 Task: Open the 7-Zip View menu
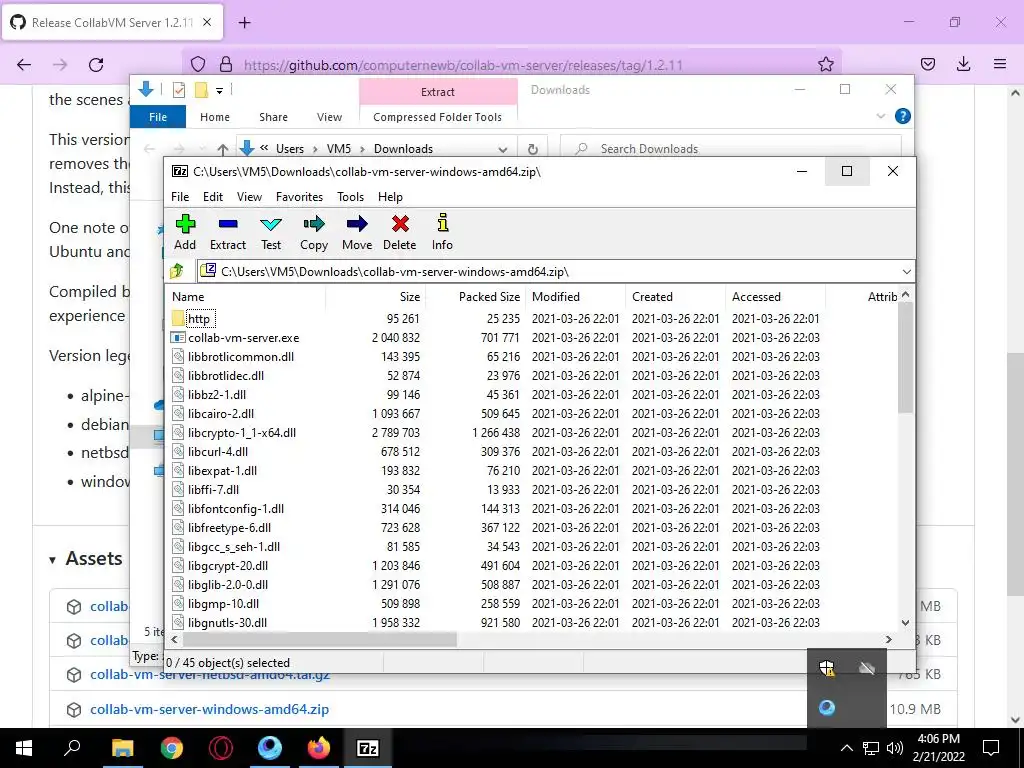point(249,197)
